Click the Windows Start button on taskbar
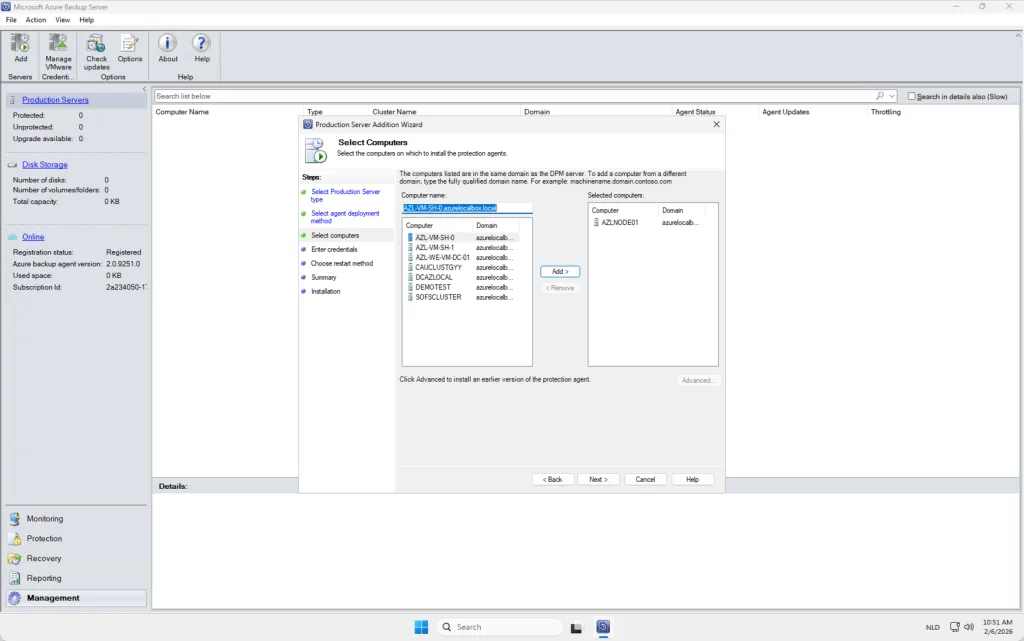The width and height of the screenshot is (1024, 641). 421,627
